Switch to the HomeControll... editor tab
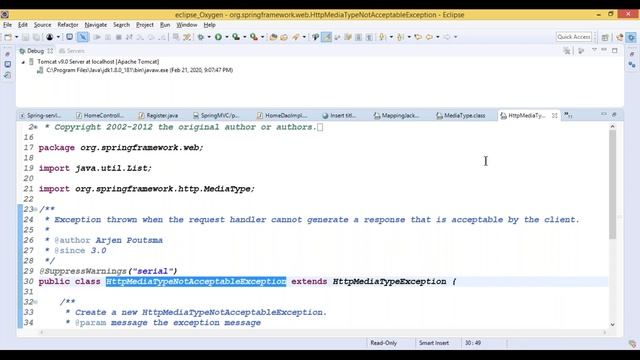Viewport: 640px width, 360px height. pos(100,116)
